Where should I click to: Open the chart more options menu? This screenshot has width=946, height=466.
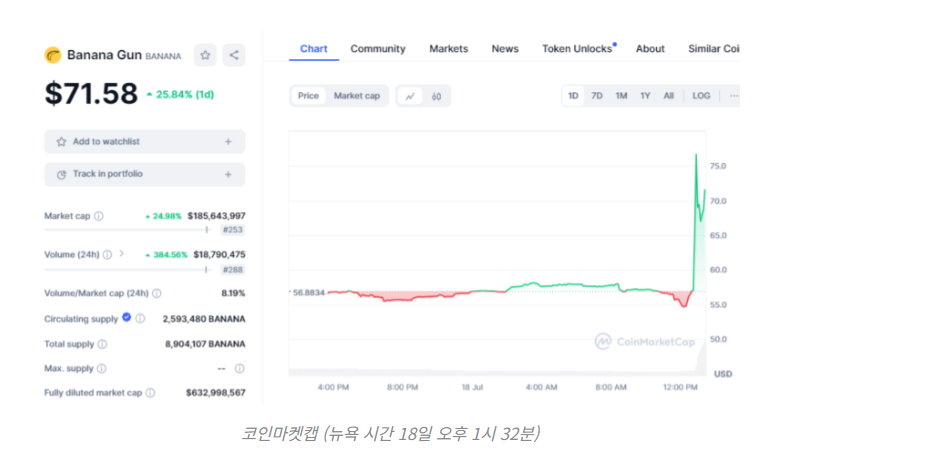733,96
